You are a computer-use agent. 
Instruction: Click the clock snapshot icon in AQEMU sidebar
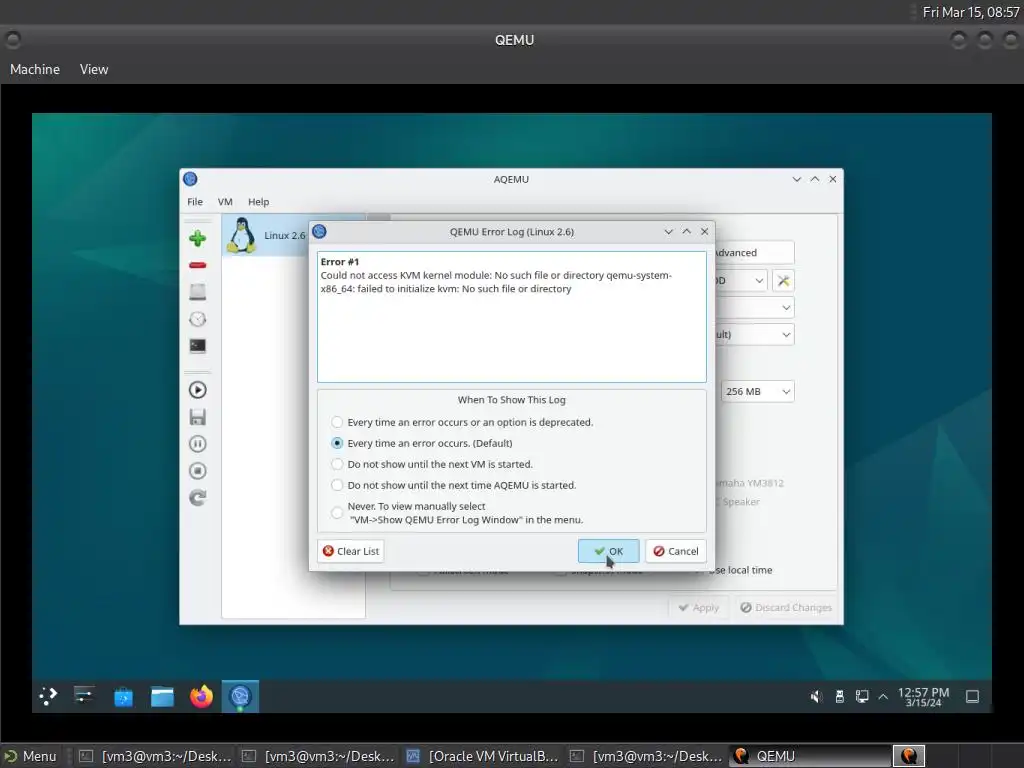pyautogui.click(x=198, y=319)
